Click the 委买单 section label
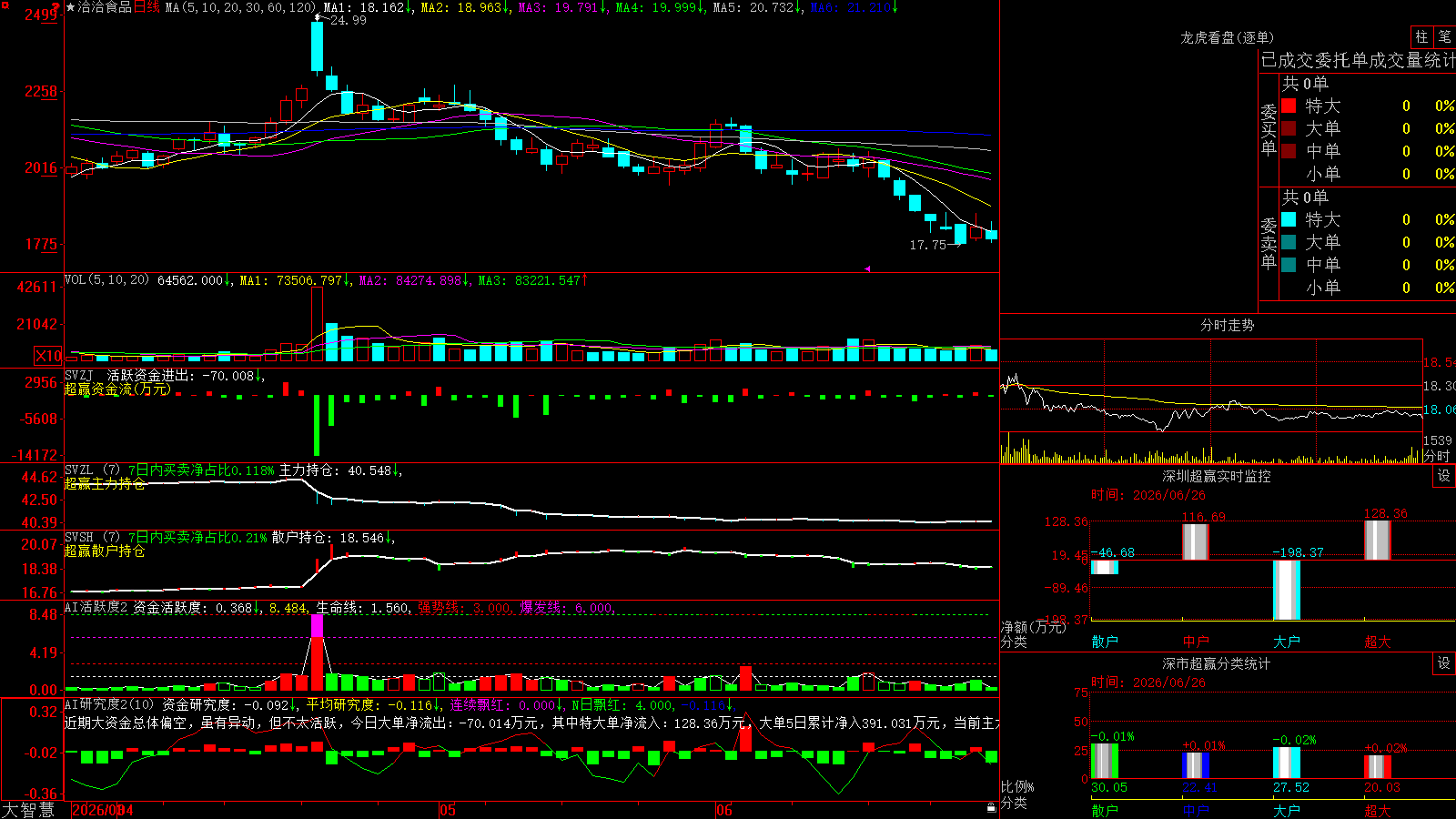1456x819 pixels. coord(1269,129)
